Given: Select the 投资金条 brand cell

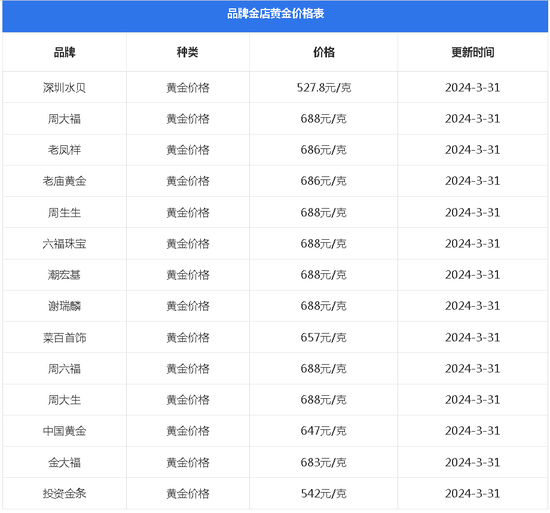Looking at the screenshot, I should point(65,494).
